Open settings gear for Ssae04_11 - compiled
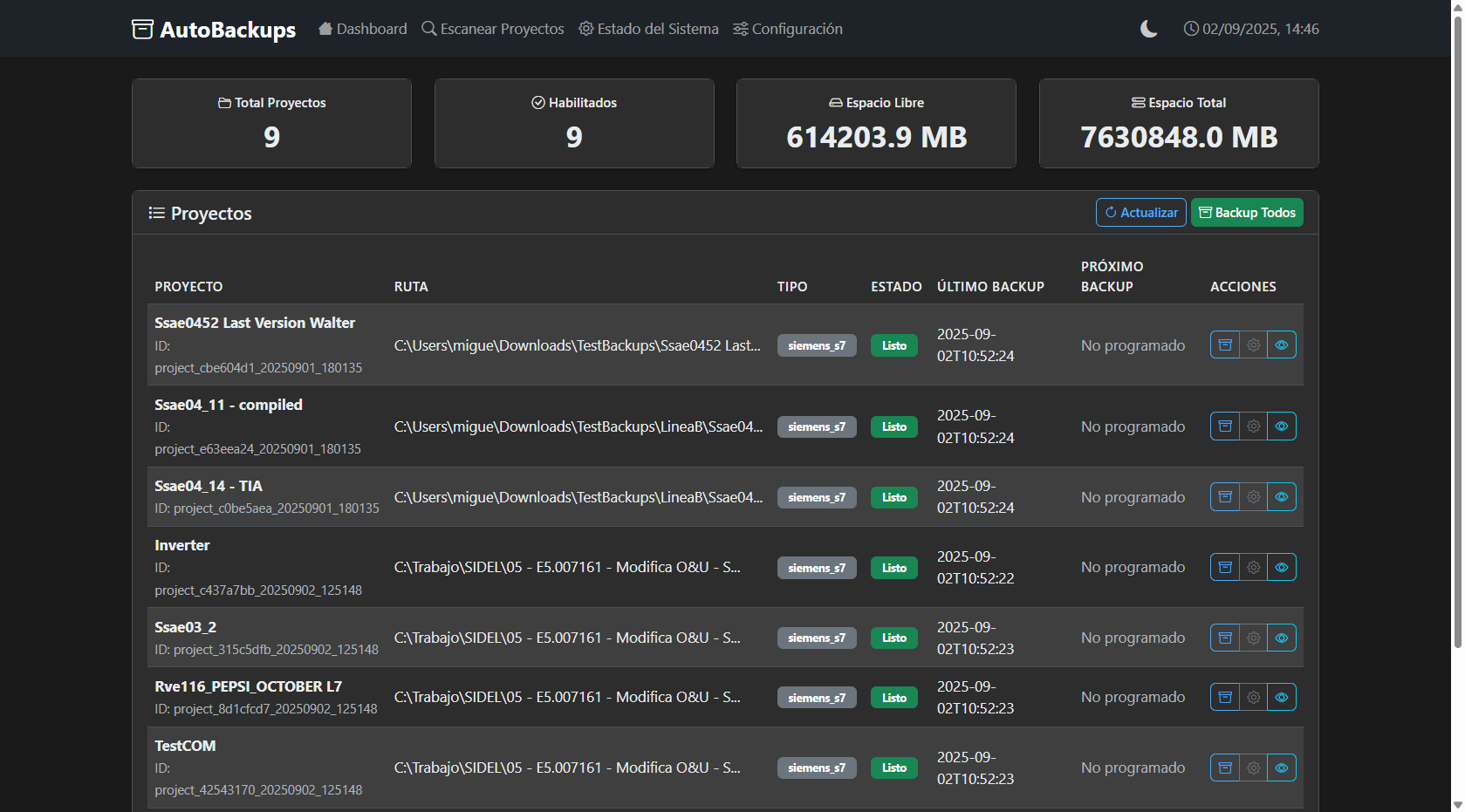1465x812 pixels. pos(1254,426)
